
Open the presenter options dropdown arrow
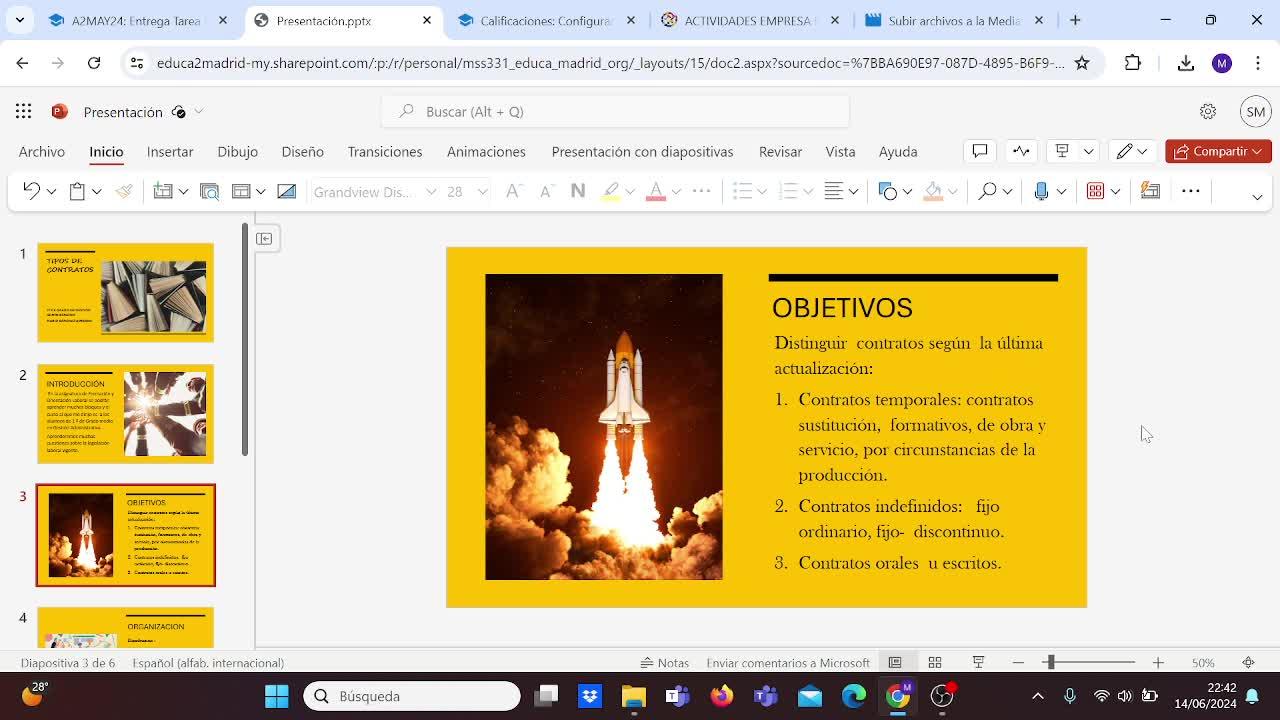click(x=1088, y=151)
